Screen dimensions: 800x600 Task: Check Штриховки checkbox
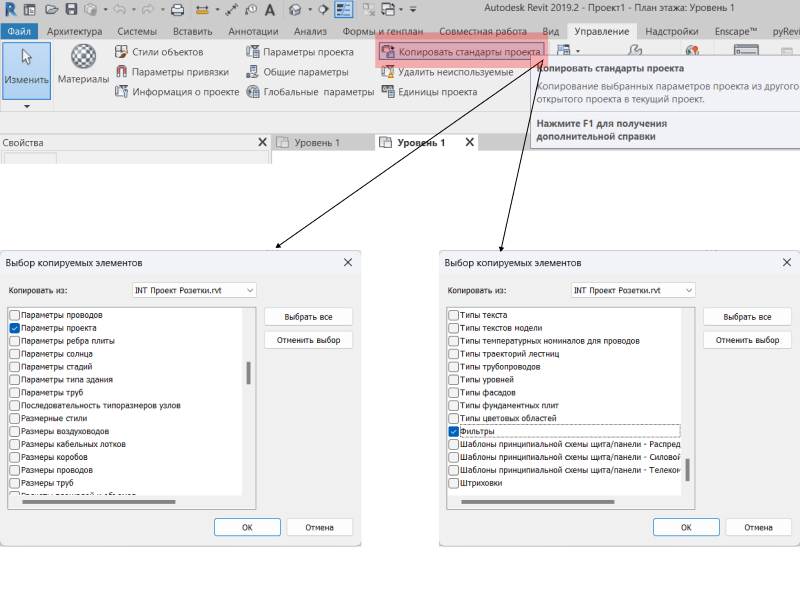tap(453, 483)
